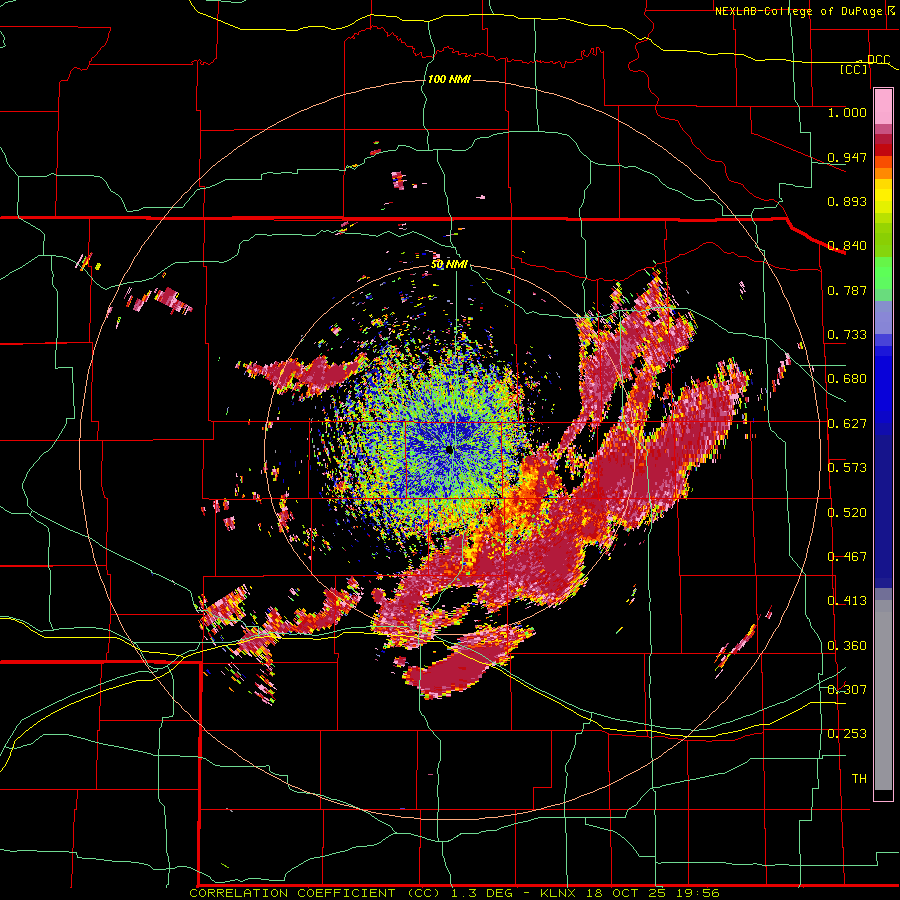Click the 0.253 legend value

[x=847, y=734]
